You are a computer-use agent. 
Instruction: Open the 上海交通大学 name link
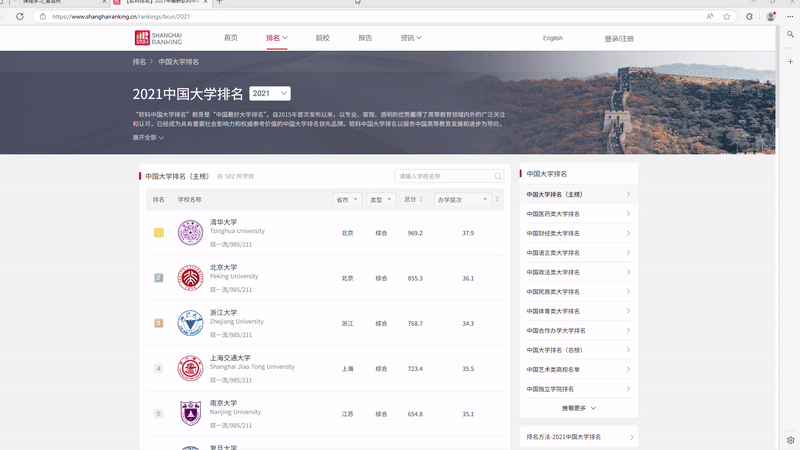(x=230, y=358)
